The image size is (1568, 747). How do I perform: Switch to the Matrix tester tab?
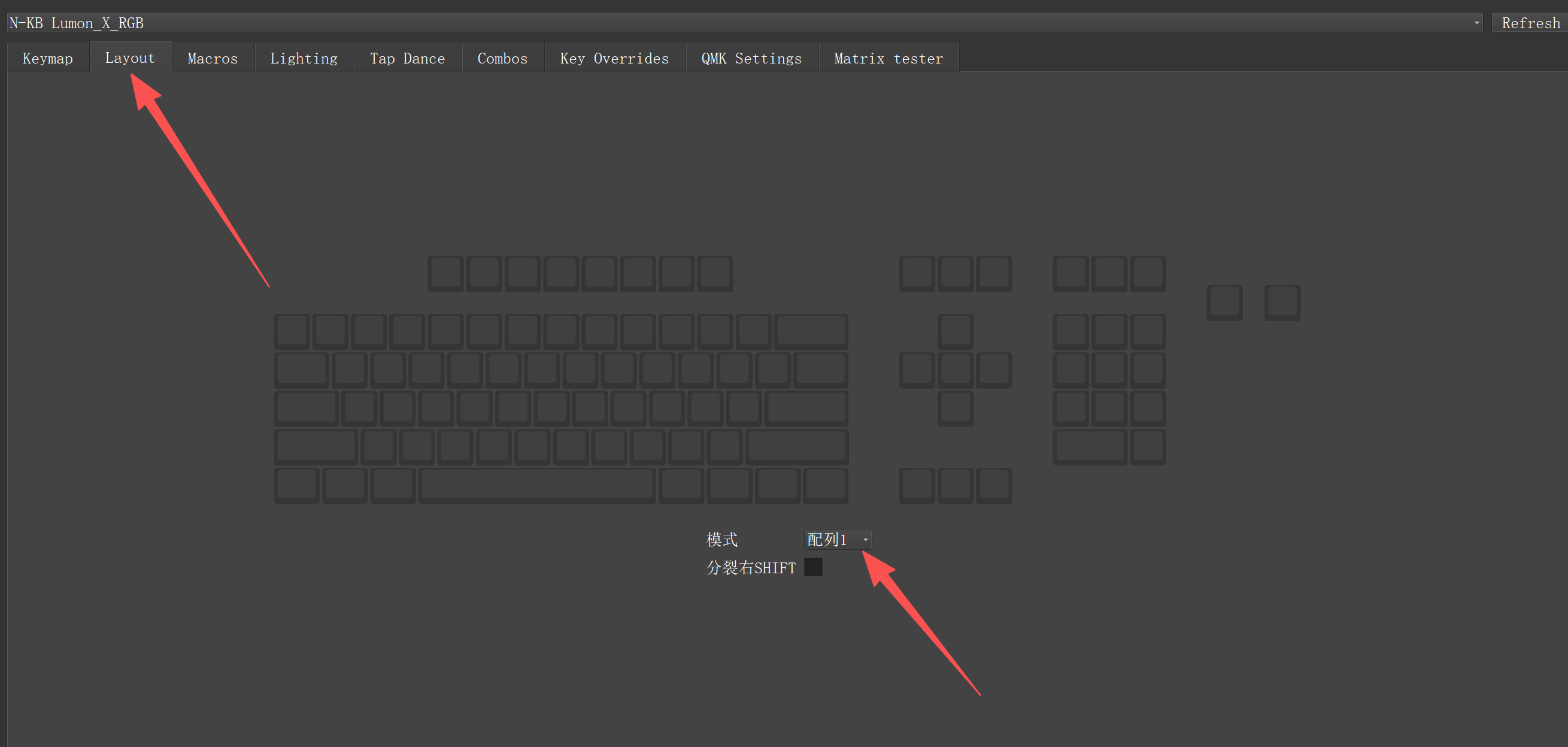[888, 59]
